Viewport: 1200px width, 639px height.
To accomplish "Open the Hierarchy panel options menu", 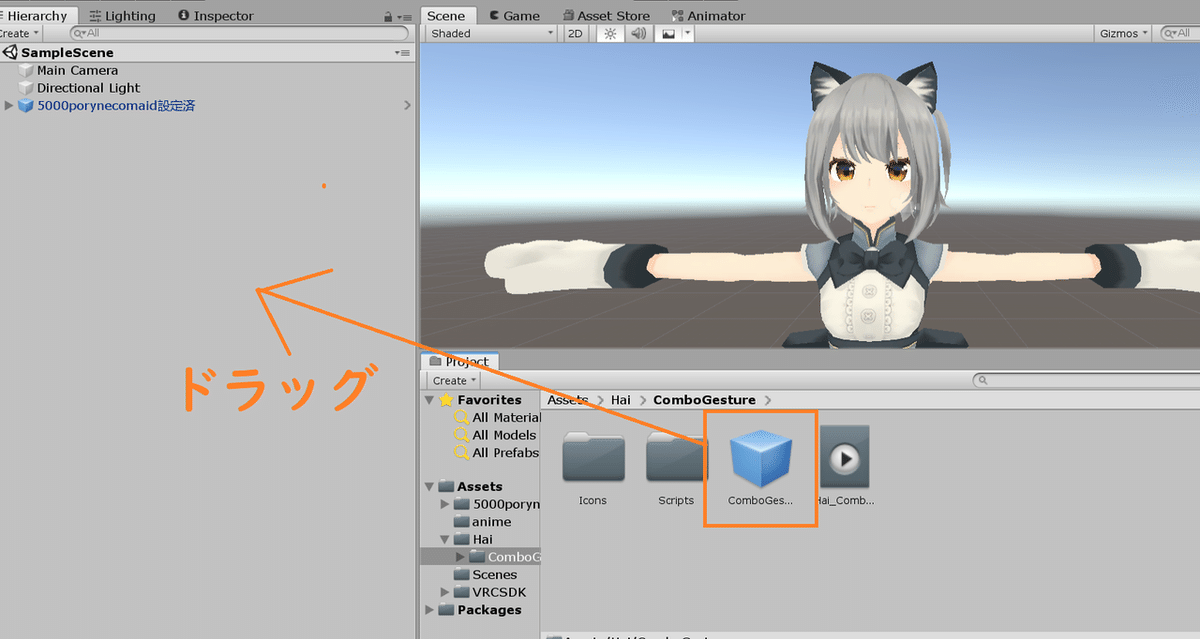I will coord(403,17).
